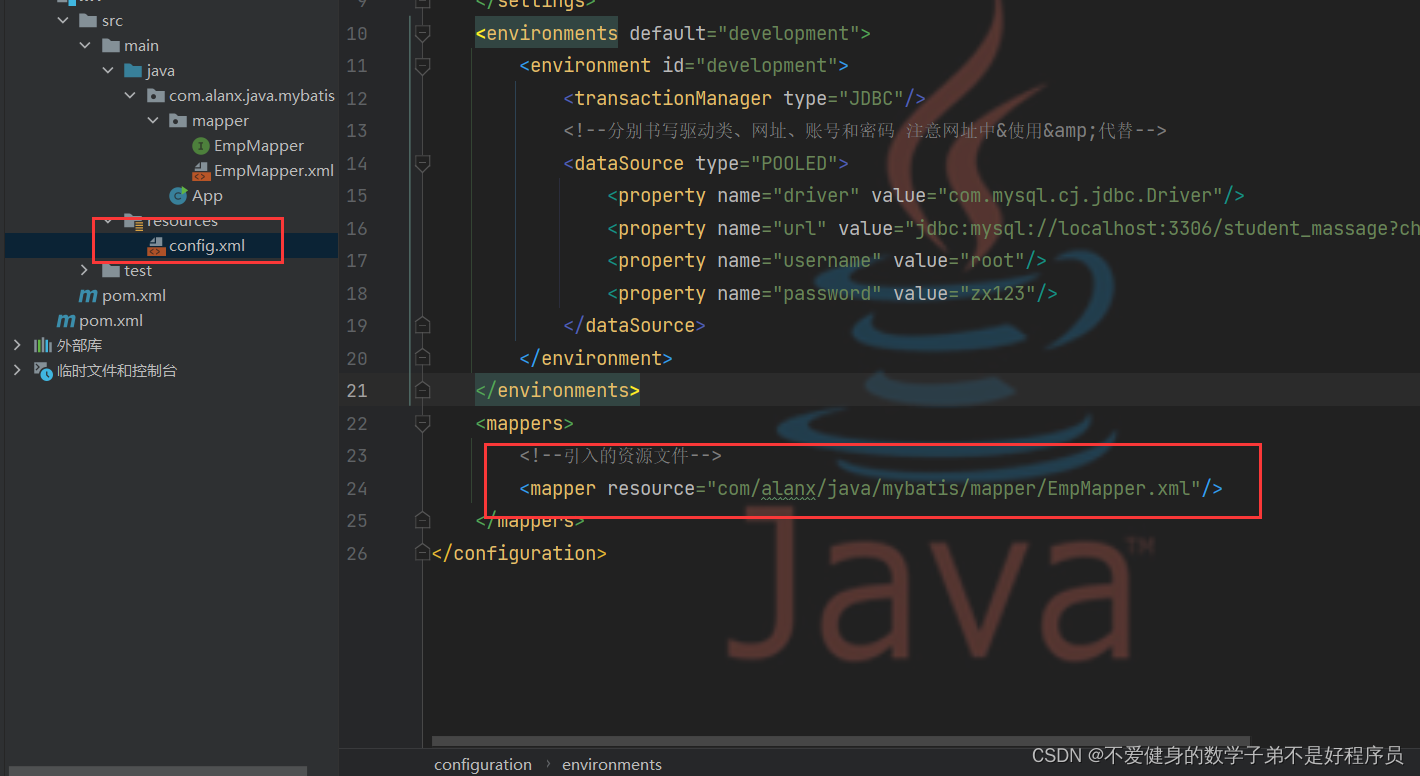Fold the mappers tag at line 22
The height and width of the screenshot is (776, 1420).
[x=422, y=423]
